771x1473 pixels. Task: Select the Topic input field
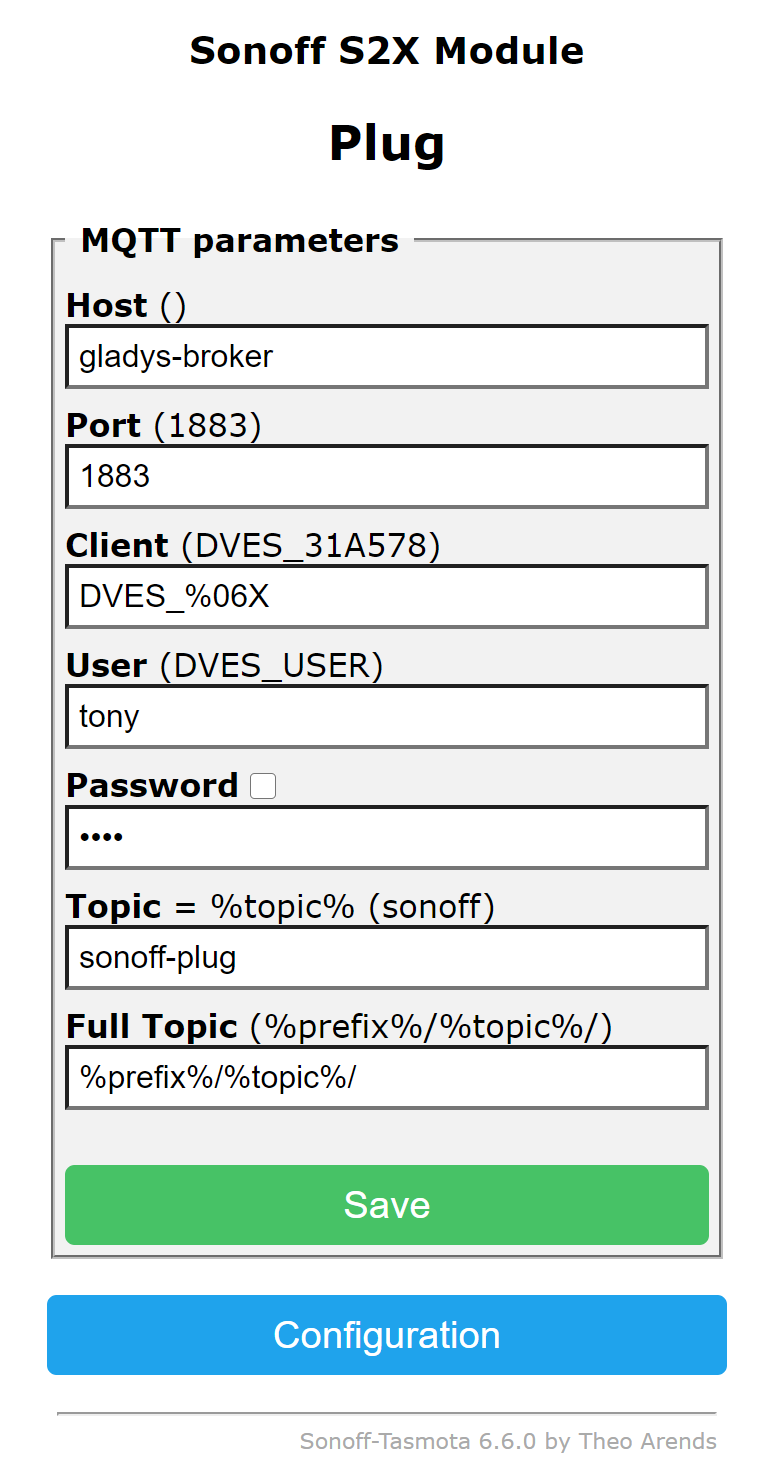point(386,957)
